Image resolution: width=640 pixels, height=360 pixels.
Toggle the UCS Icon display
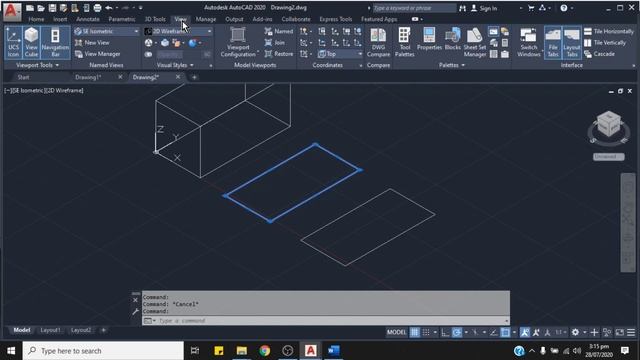13,42
